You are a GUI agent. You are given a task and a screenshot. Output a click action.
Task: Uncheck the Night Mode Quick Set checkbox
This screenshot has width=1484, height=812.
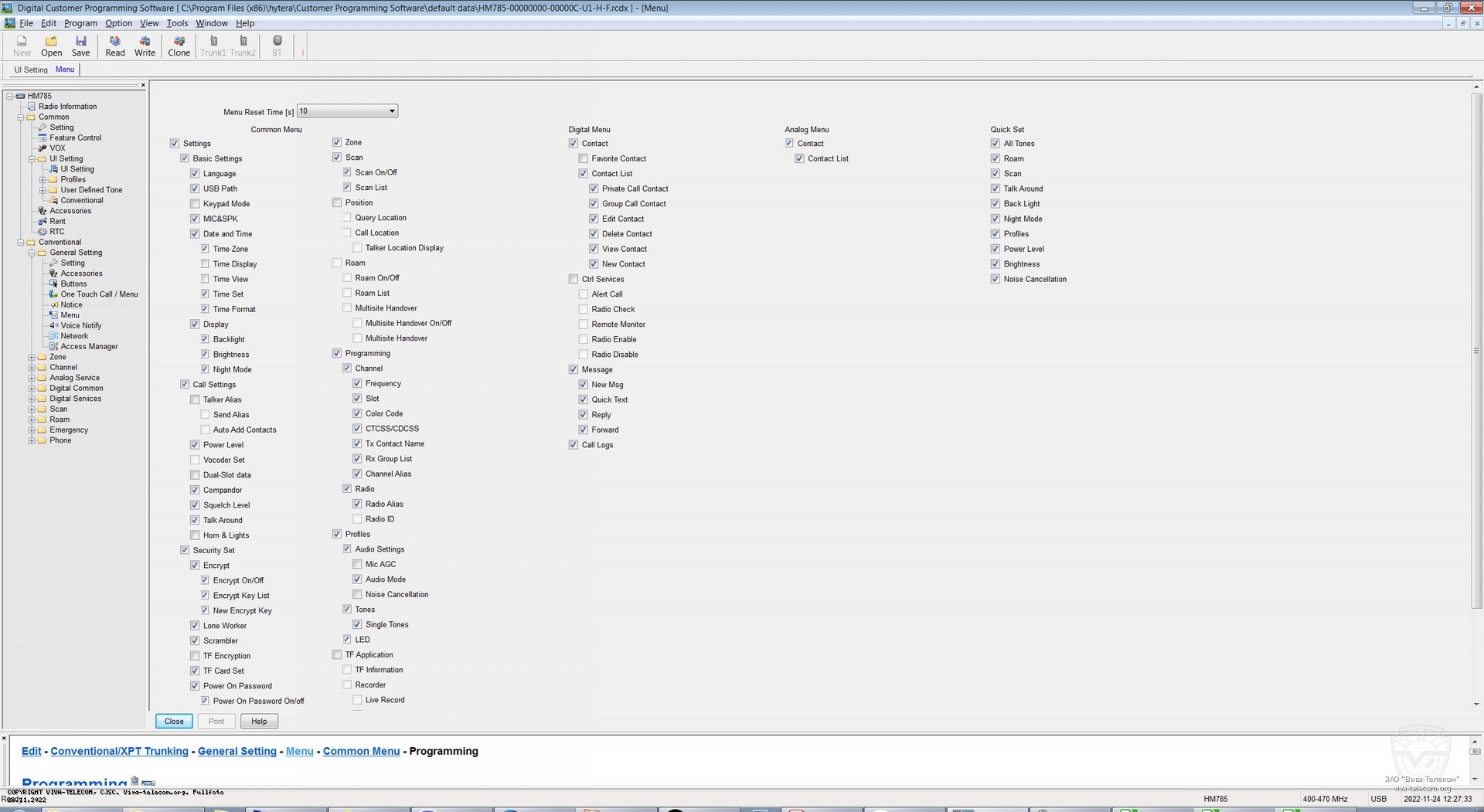[x=996, y=219]
